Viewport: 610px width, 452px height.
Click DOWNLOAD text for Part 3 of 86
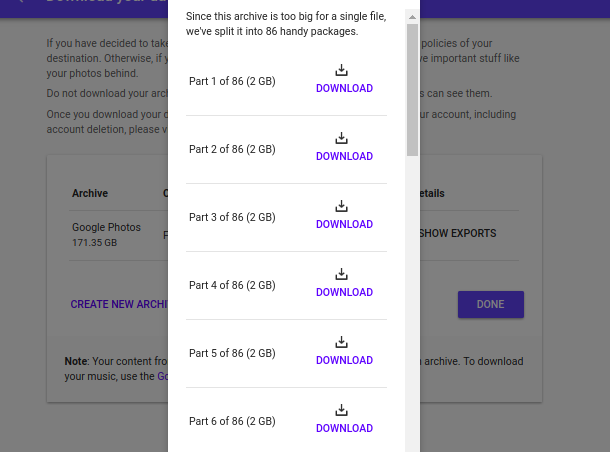click(344, 224)
